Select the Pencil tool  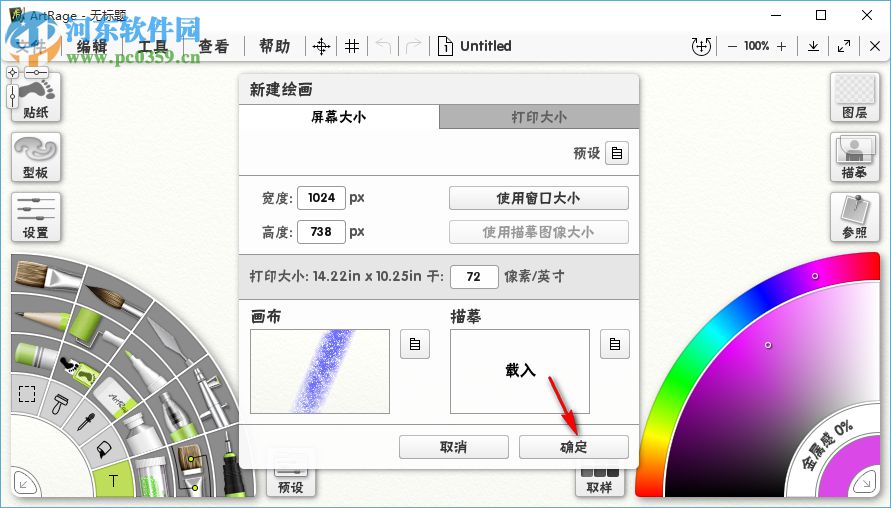41,320
